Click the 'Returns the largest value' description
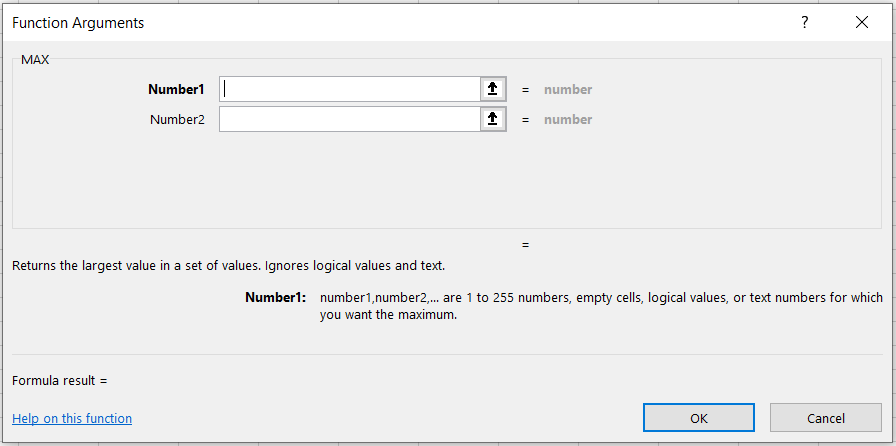The width and height of the screenshot is (896, 446). (x=228, y=266)
